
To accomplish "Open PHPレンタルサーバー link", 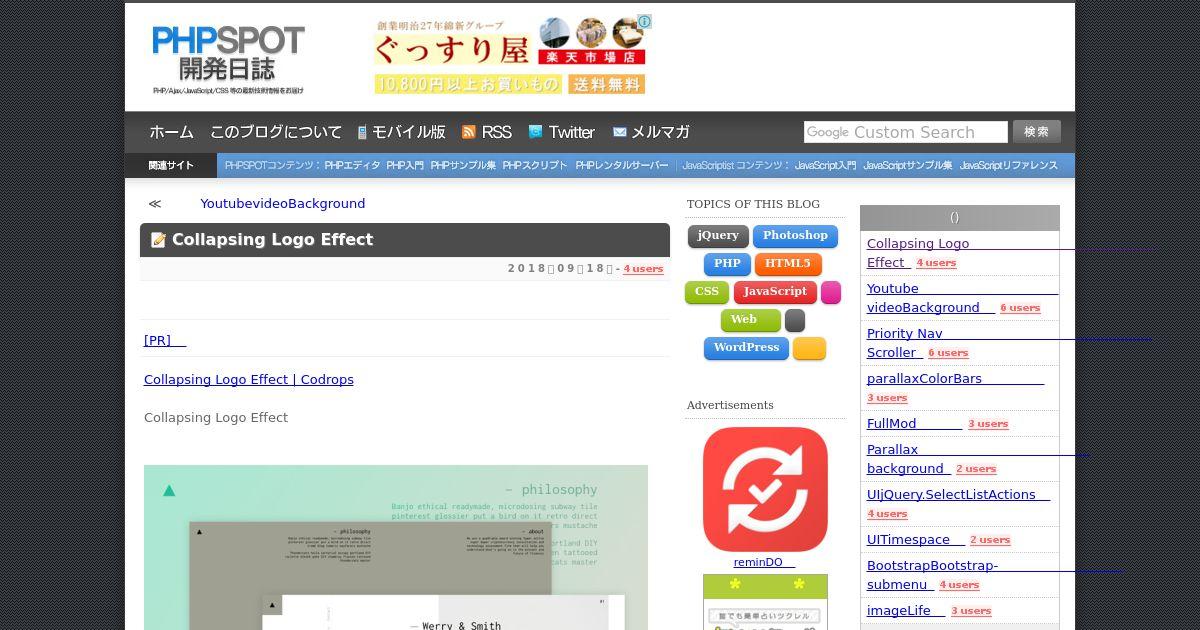I will (622, 166).
